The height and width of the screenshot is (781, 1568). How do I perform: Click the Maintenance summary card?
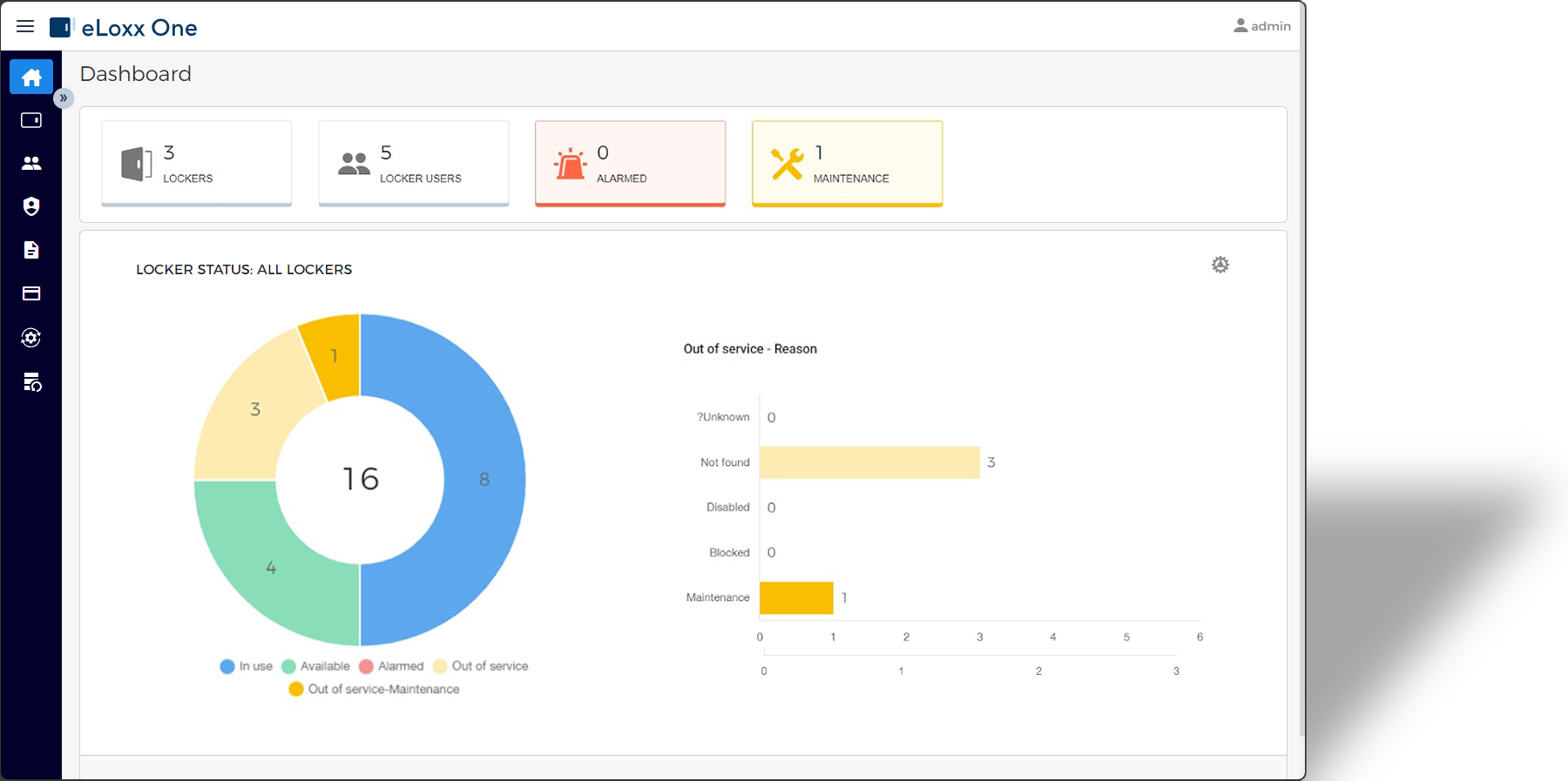(x=848, y=163)
